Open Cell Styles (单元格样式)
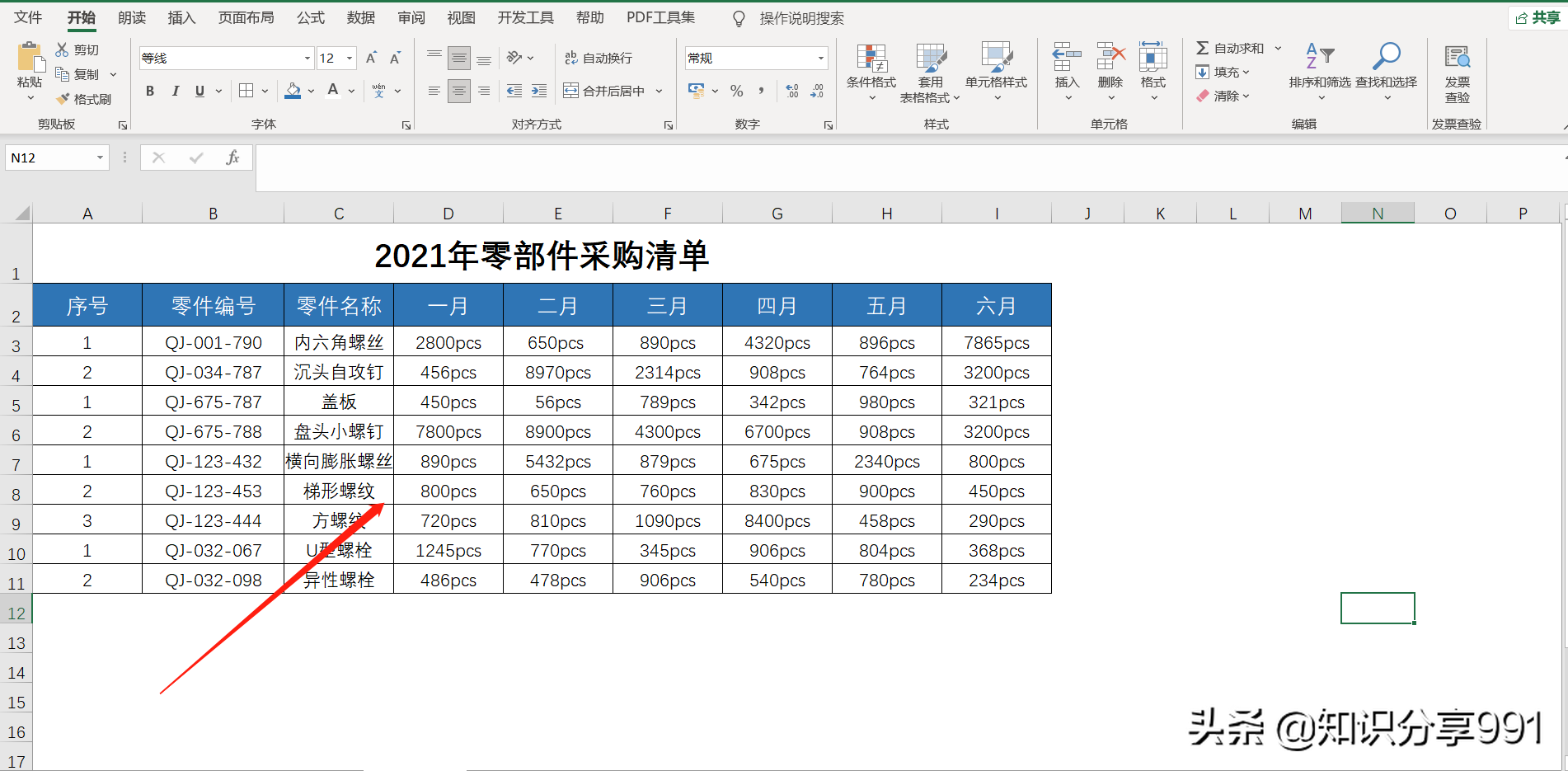The image size is (1568, 771). (x=997, y=73)
